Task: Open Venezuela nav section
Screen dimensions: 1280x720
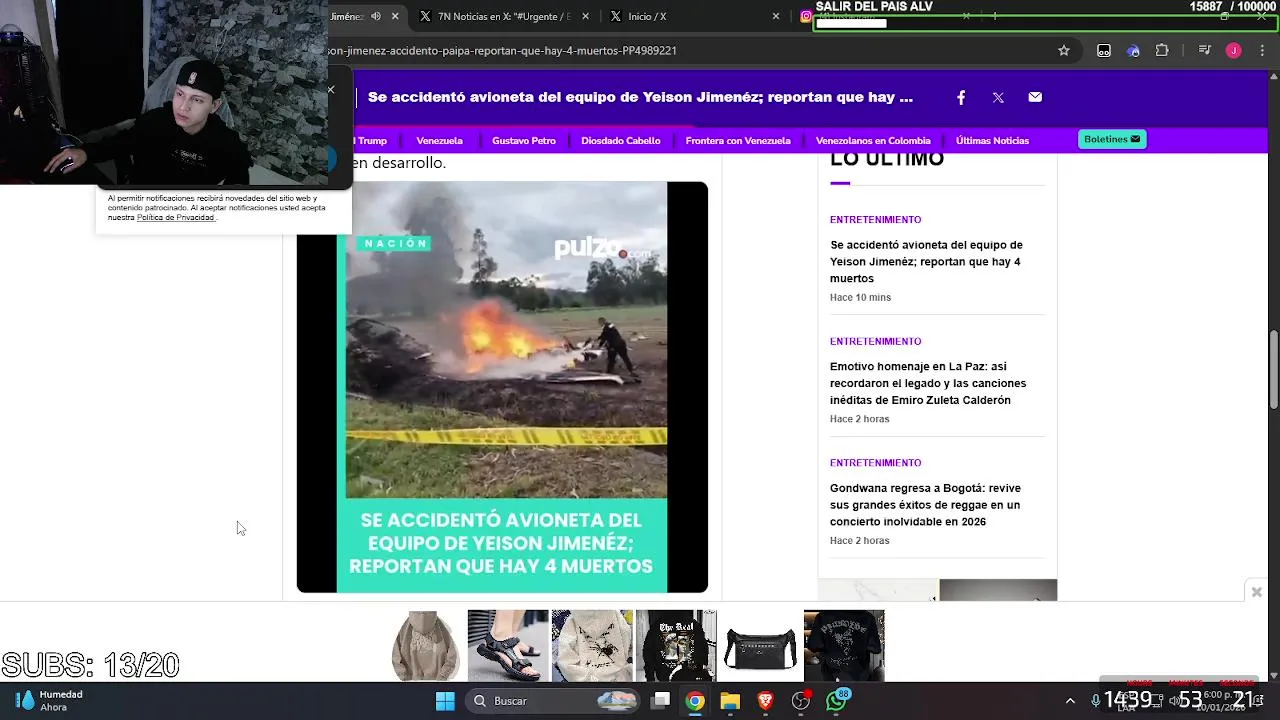Action: click(439, 140)
